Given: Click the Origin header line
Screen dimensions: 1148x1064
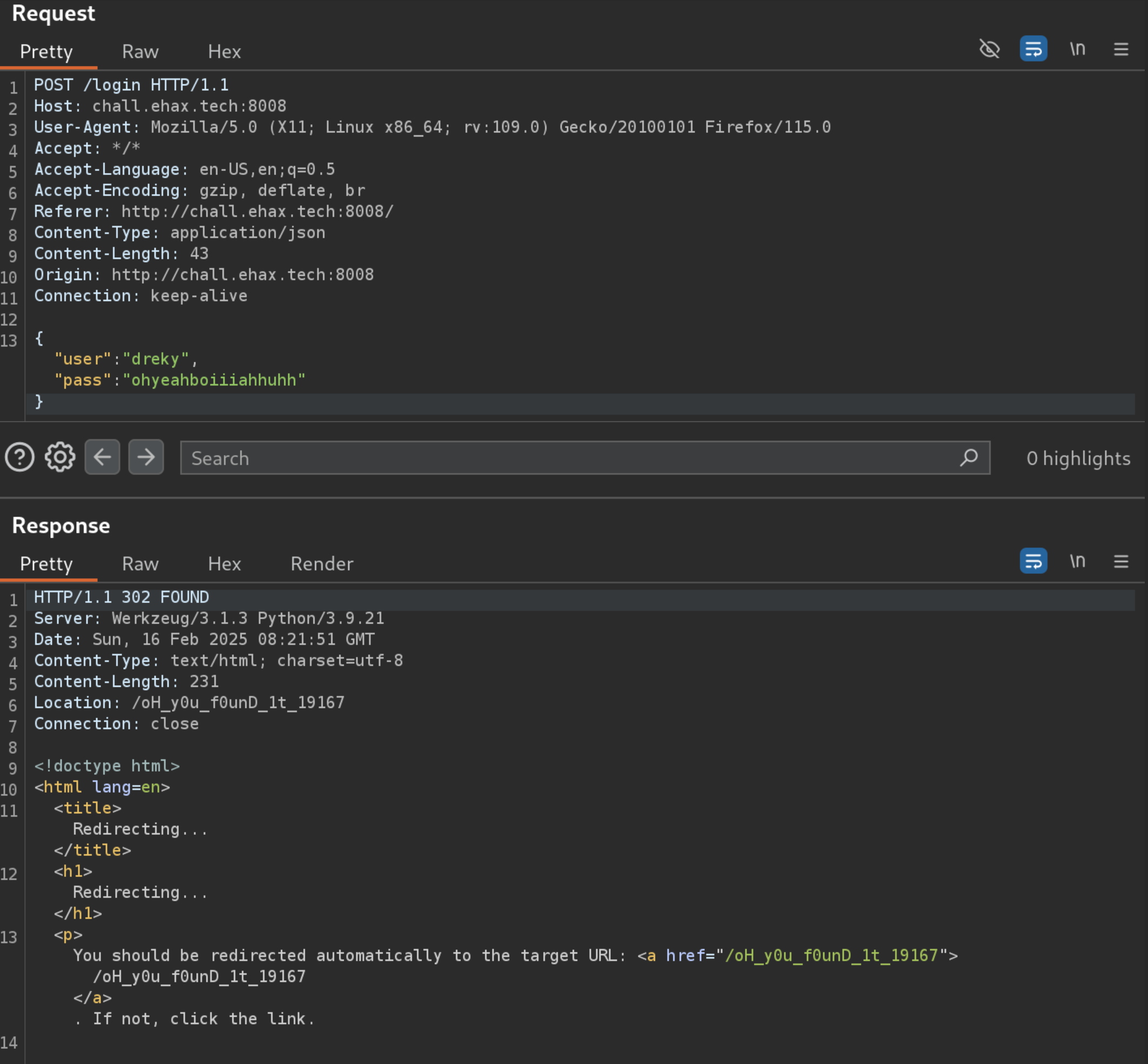Looking at the screenshot, I should coord(204,275).
